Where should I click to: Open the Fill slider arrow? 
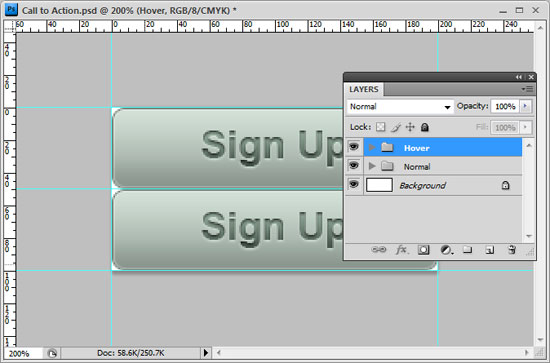pos(525,127)
